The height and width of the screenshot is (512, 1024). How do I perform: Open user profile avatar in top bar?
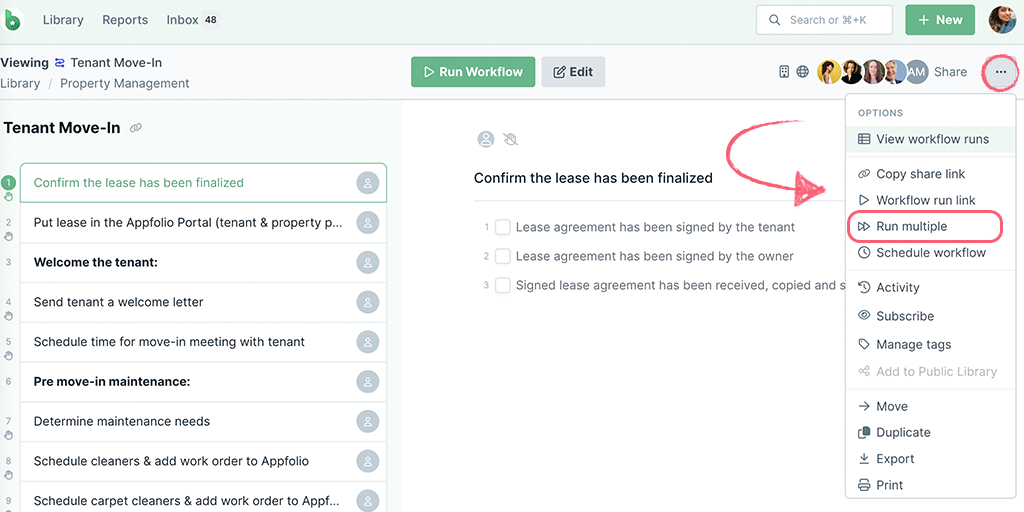point(1002,20)
